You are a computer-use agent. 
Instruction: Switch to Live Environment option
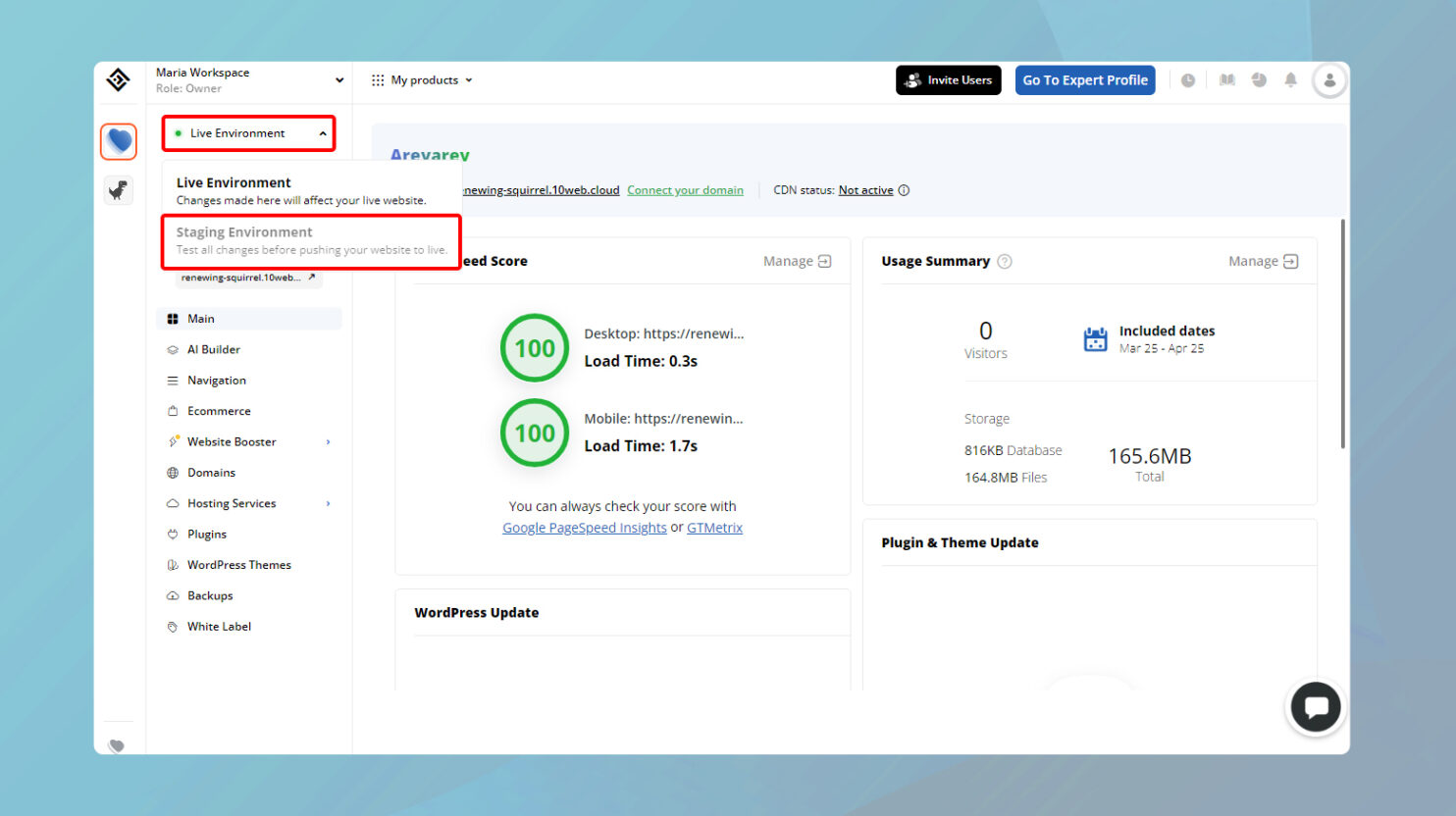pyautogui.click(x=234, y=182)
